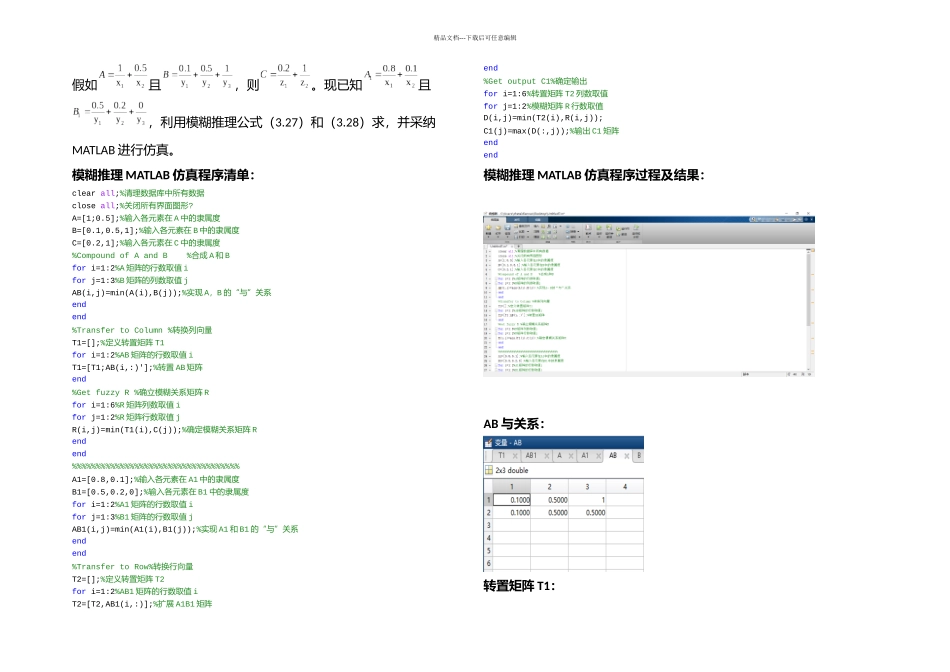
Task: Select cell with value 1 in row 1
Action: tap(587, 500)
